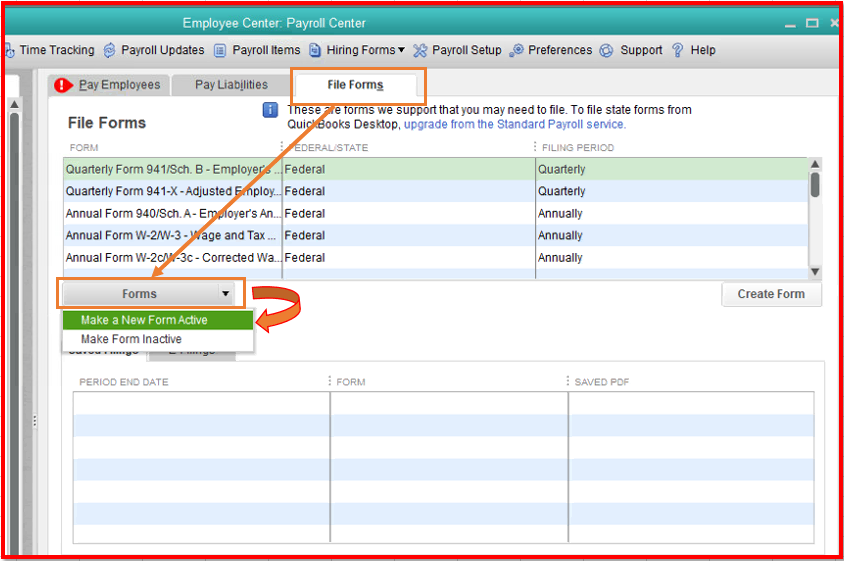Open Payroll Setup label in toolbar
The height and width of the screenshot is (561, 844).
(467, 50)
